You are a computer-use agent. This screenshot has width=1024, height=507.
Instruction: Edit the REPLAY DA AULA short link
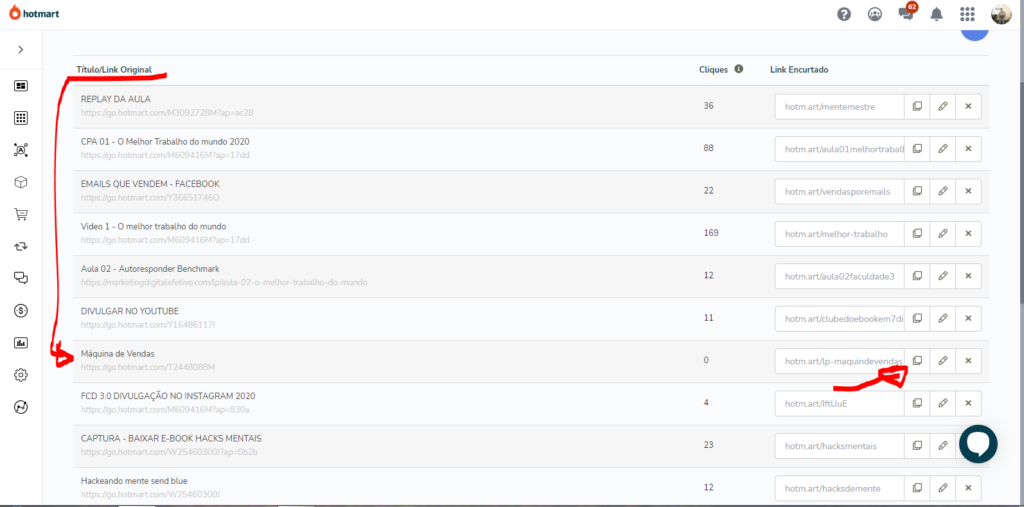[x=943, y=106]
